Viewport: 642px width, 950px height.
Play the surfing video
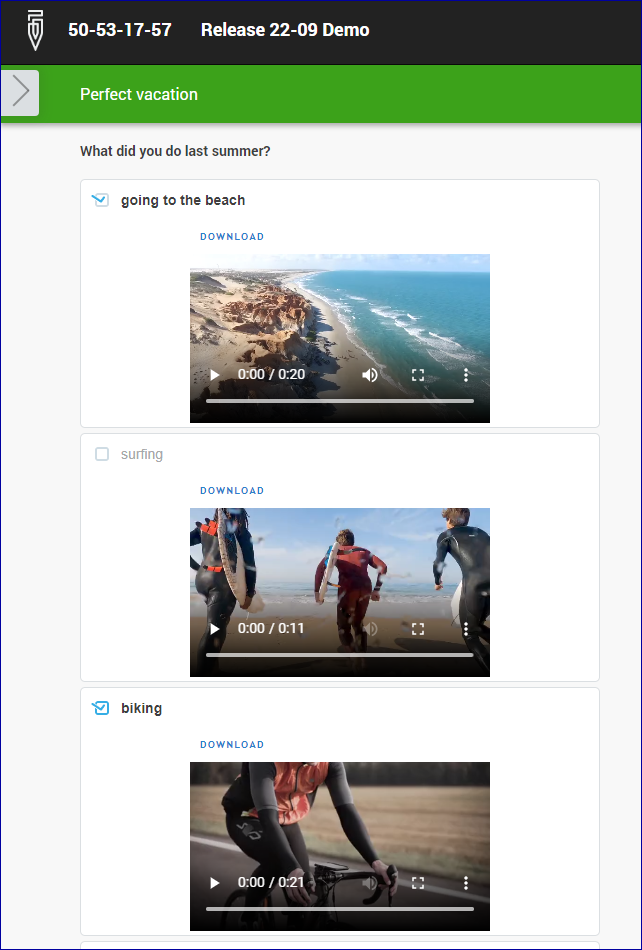214,628
